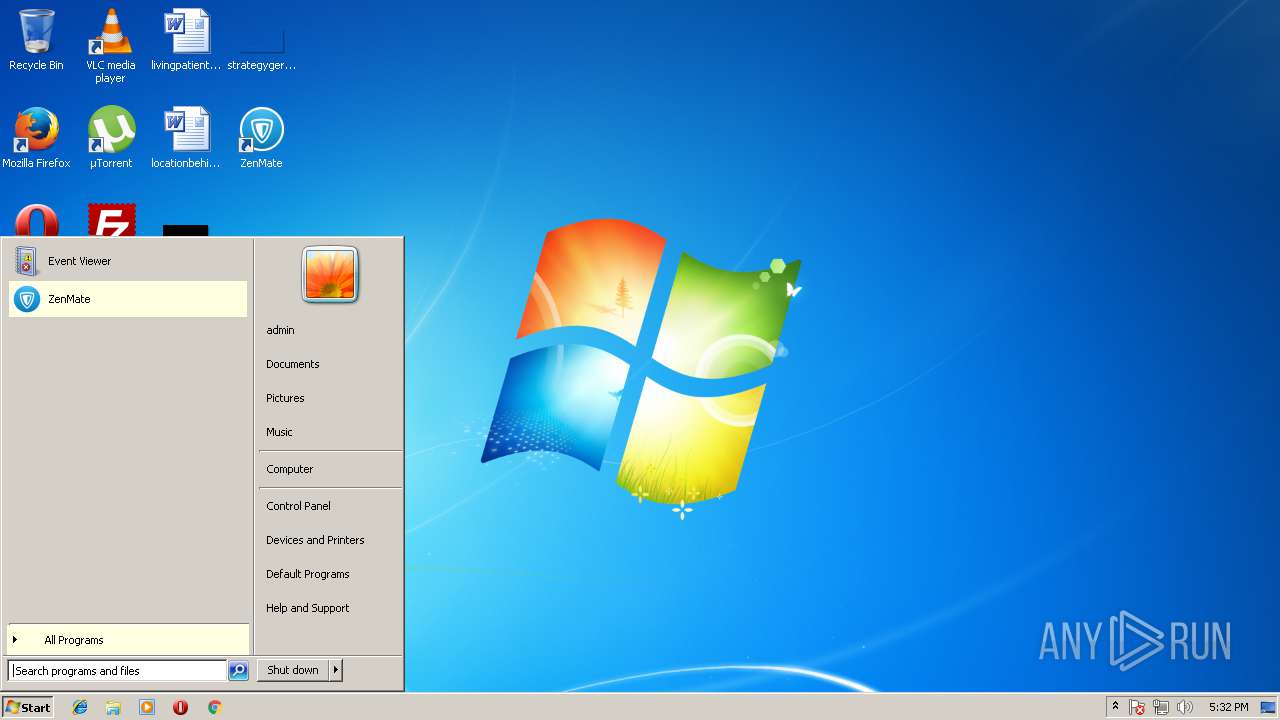Click the network tray icon
Image resolution: width=1280 pixels, height=720 pixels.
tap(1161, 707)
